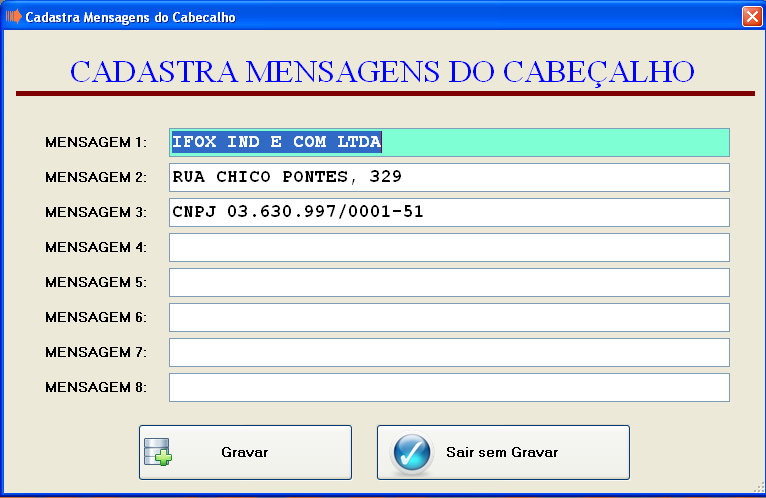Focus the MENSAGEM 2 field with RUA CHICO PONTES
The width and height of the screenshot is (766, 498).
click(449, 177)
